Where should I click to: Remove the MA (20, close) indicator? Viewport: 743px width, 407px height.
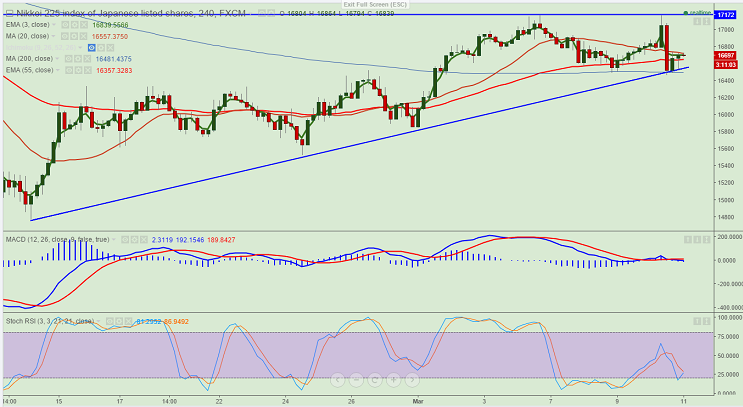click(x=83, y=36)
